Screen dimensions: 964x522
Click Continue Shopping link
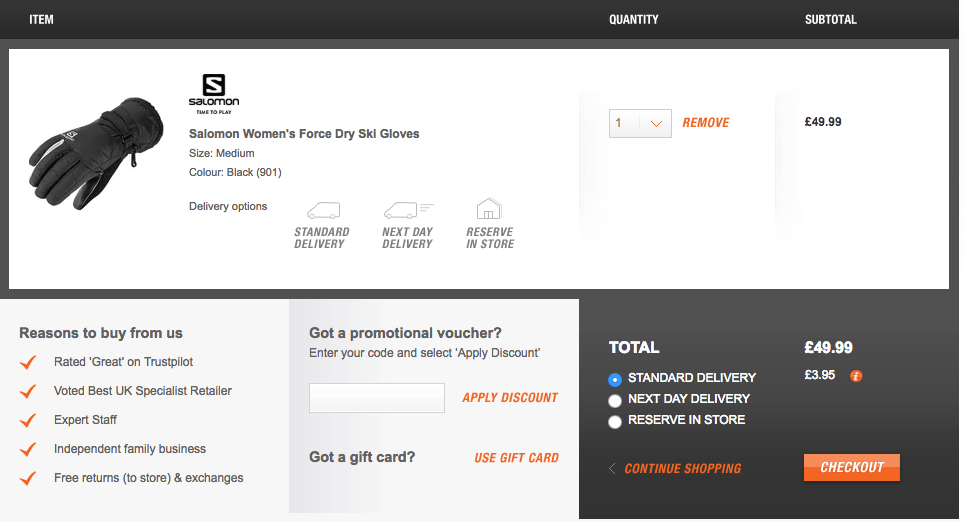tap(675, 469)
